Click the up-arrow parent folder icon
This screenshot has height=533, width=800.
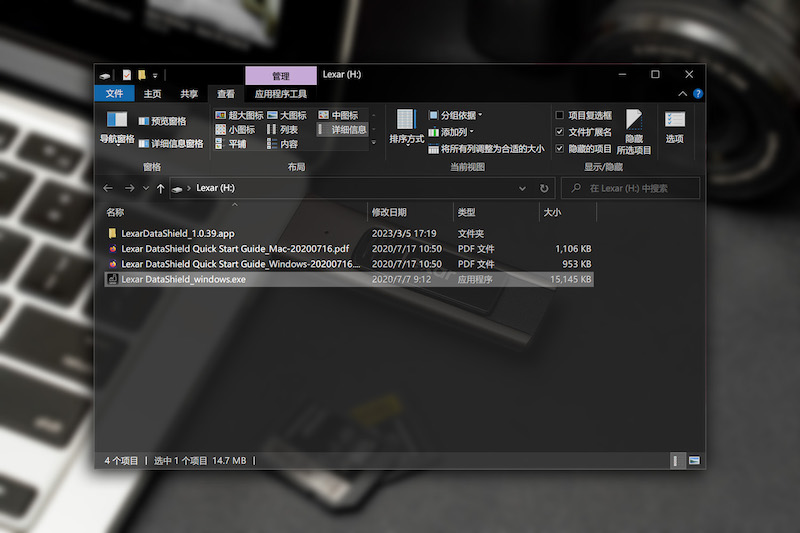click(x=161, y=188)
